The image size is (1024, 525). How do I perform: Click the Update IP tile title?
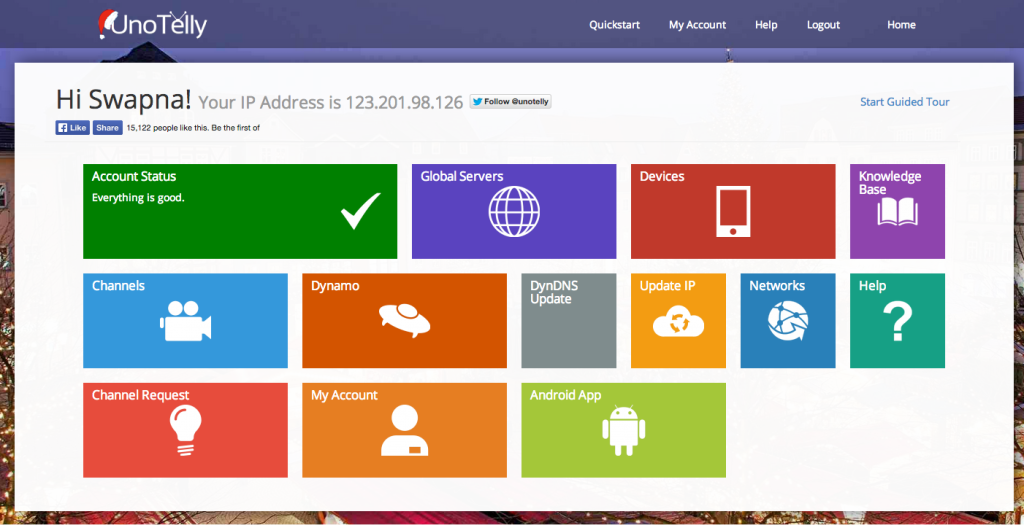click(x=667, y=286)
